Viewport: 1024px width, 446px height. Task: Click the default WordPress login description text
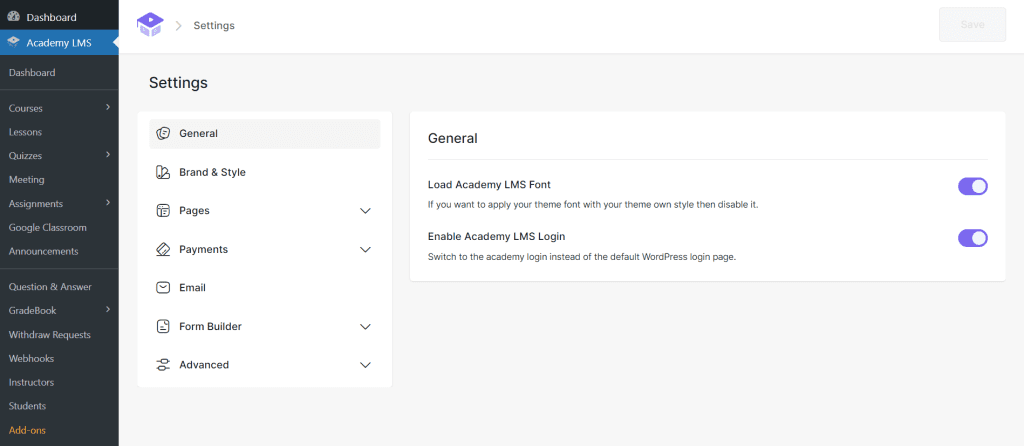(x=582, y=257)
